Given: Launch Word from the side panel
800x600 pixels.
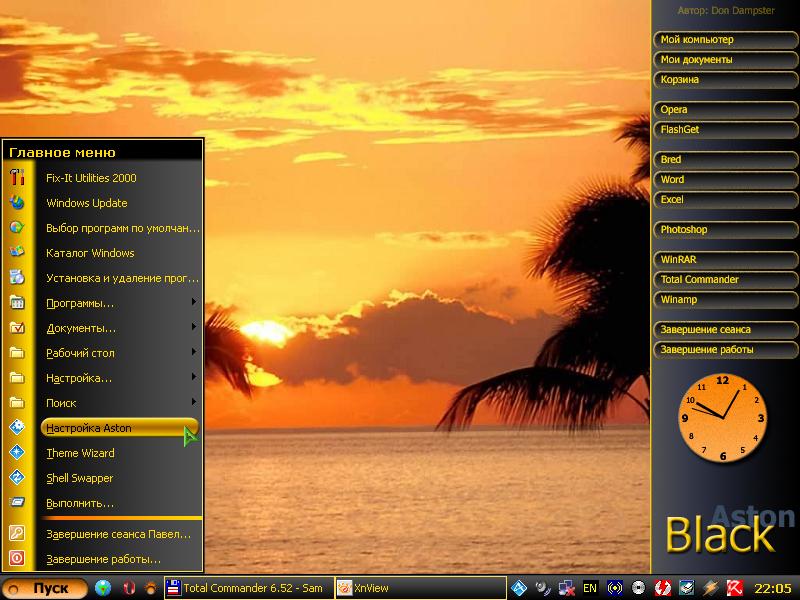Looking at the screenshot, I should [726, 179].
